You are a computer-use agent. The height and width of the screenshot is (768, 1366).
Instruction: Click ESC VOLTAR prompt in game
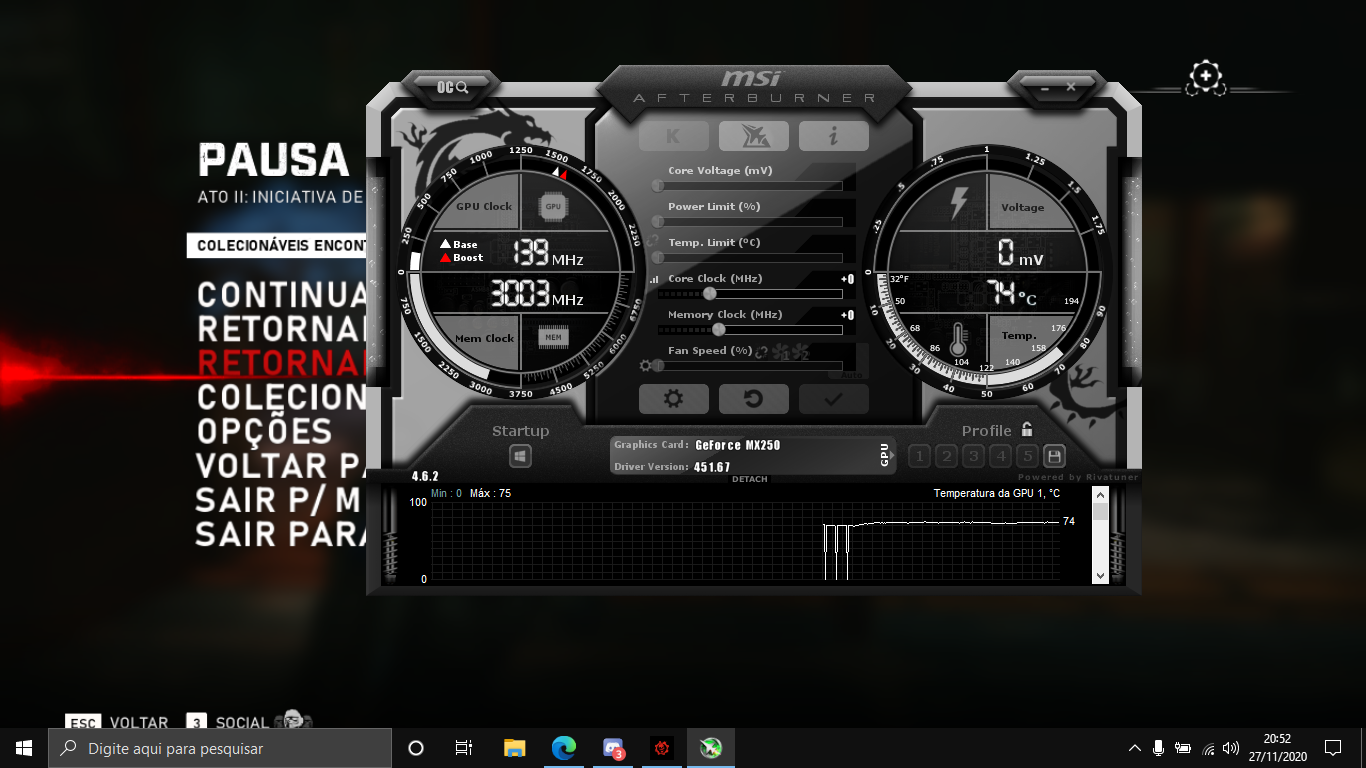click(x=117, y=723)
